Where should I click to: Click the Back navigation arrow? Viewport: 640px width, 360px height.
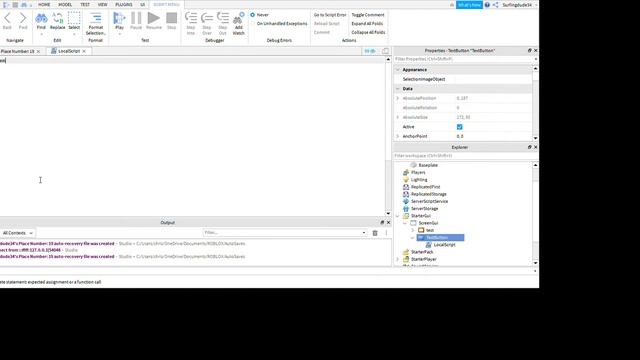[7, 18]
